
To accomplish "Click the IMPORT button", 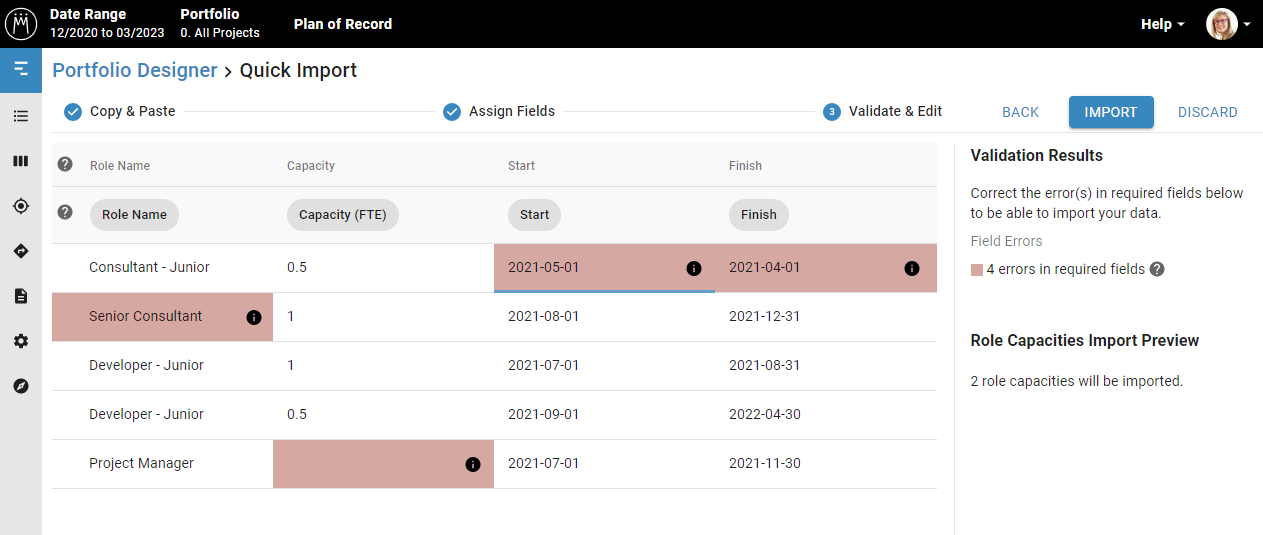I will pos(1110,112).
